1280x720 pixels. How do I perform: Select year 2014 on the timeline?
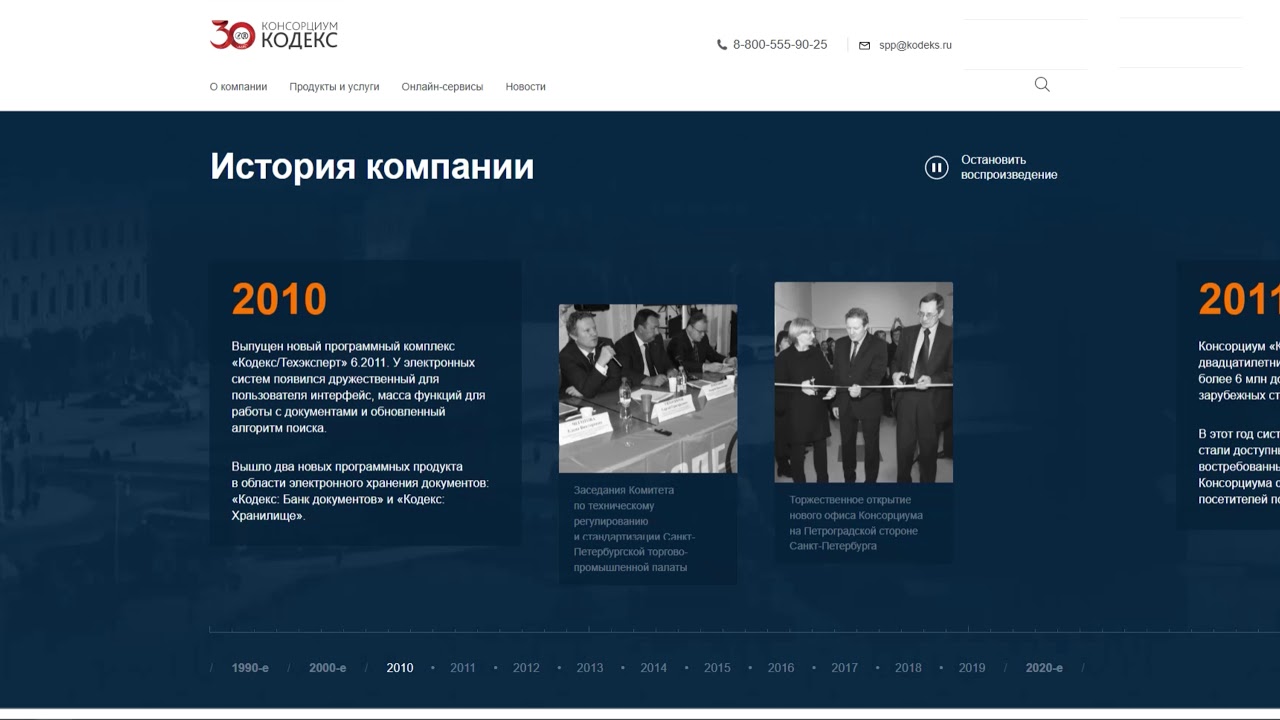click(654, 668)
